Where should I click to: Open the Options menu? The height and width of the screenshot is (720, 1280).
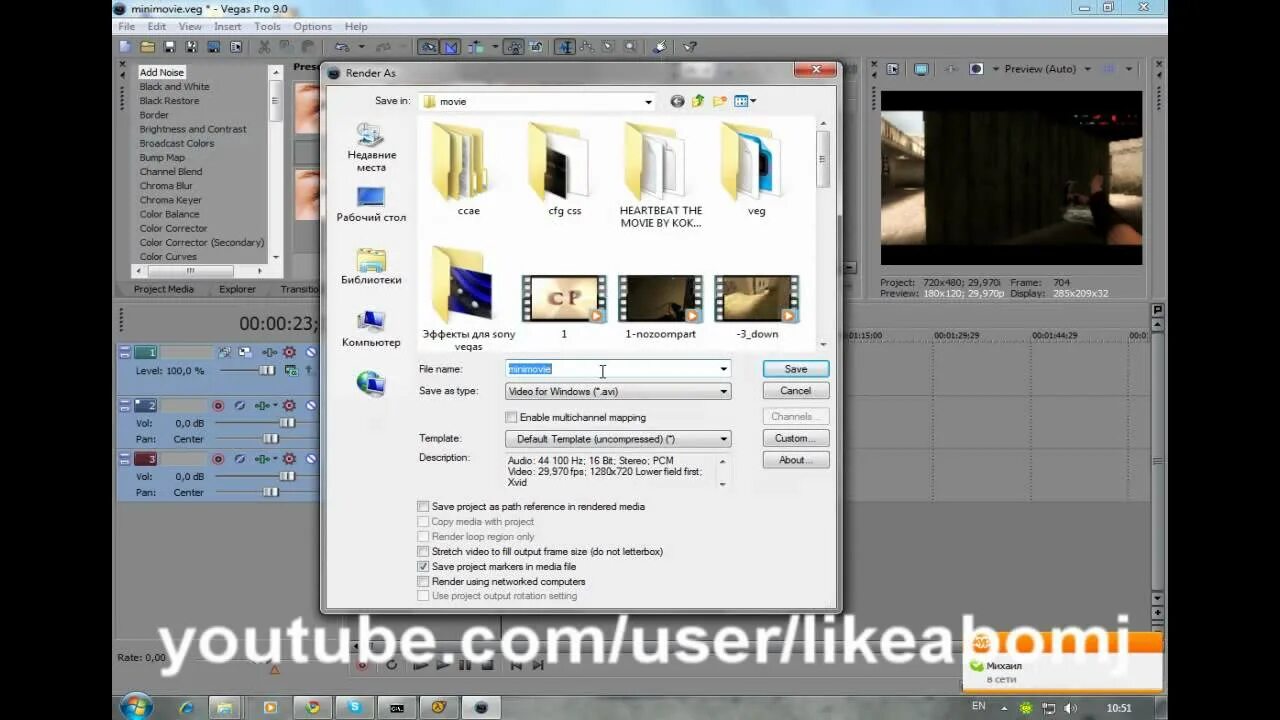pos(312,26)
